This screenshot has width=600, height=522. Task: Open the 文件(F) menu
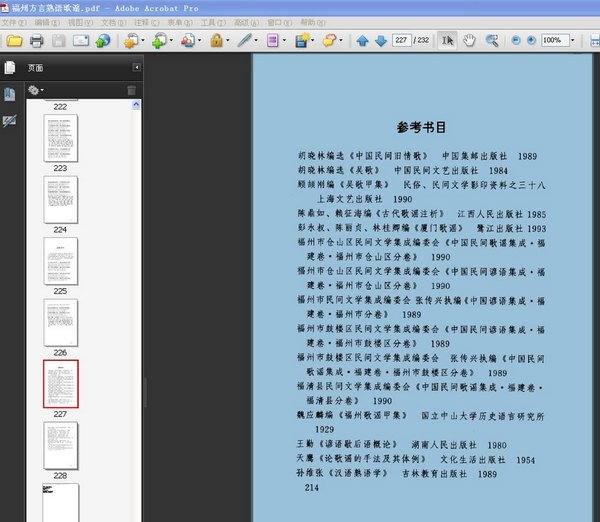tap(14, 23)
